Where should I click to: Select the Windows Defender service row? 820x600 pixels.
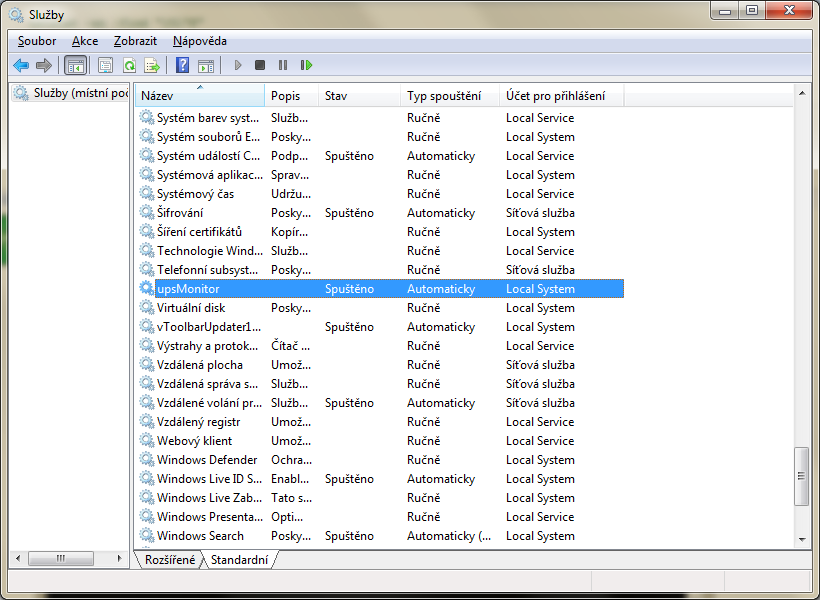click(x=207, y=460)
